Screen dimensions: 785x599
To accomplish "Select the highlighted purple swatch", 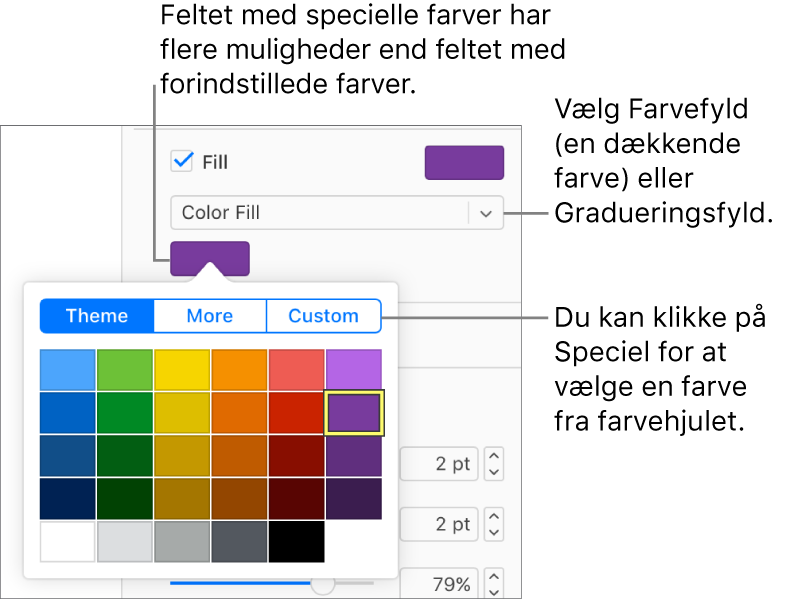I will [x=354, y=413].
